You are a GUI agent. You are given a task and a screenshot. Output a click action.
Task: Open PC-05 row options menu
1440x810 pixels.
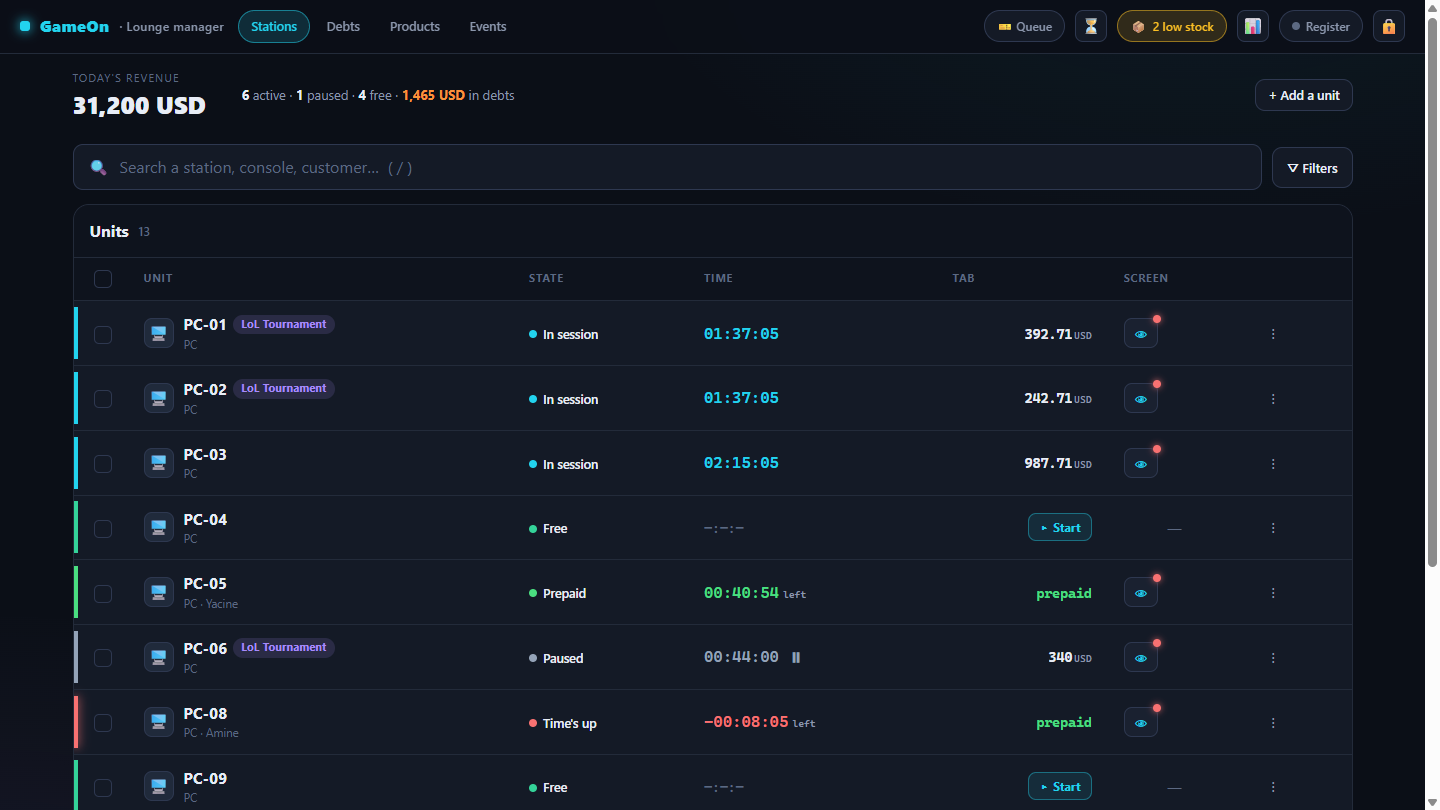(x=1273, y=593)
